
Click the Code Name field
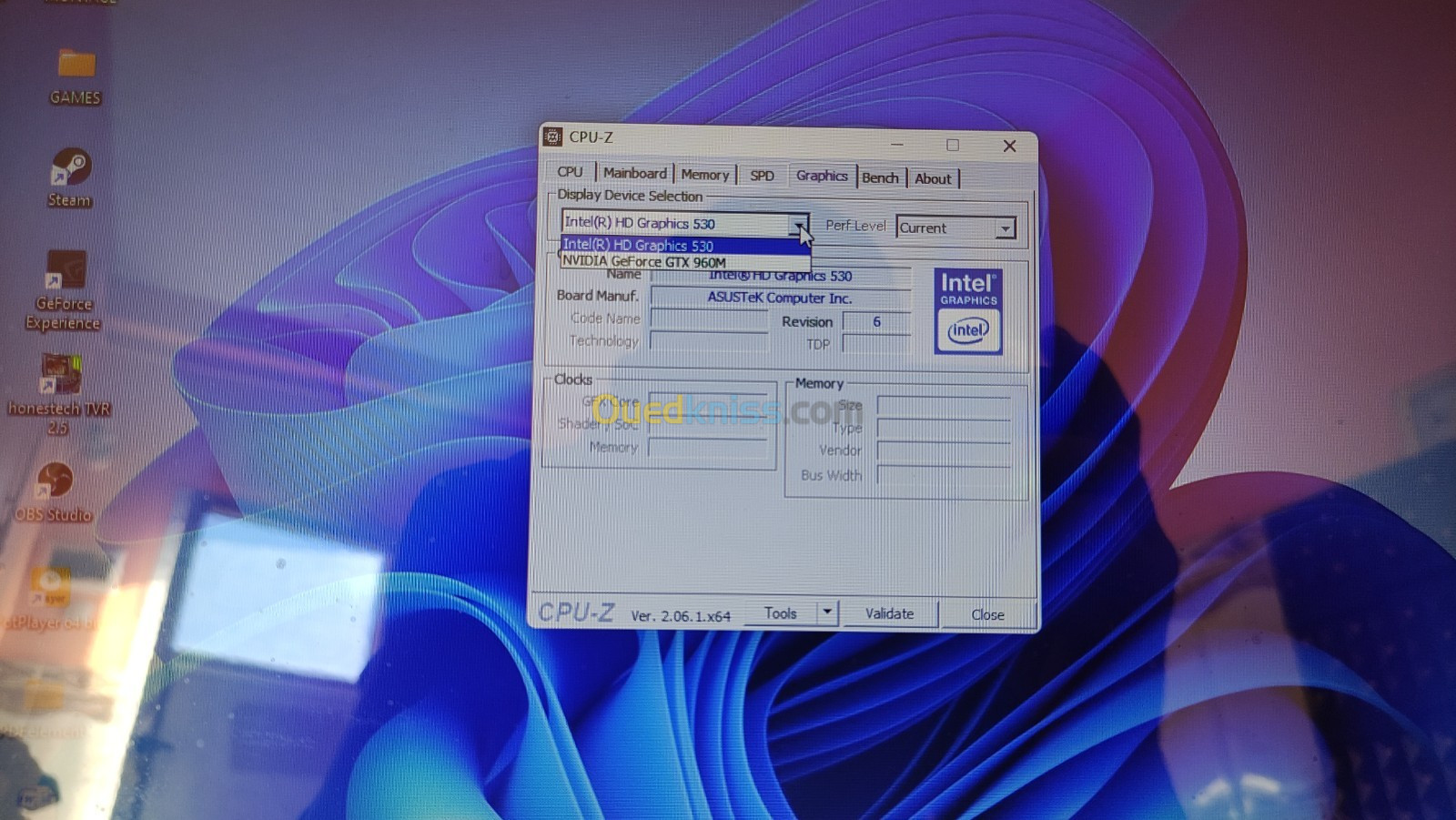709,319
